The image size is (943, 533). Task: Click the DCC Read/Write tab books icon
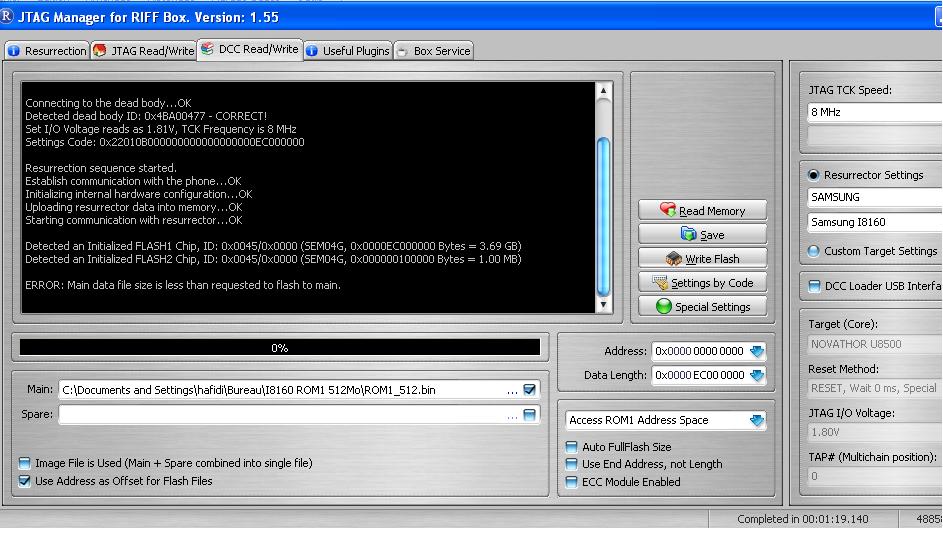click(x=207, y=49)
